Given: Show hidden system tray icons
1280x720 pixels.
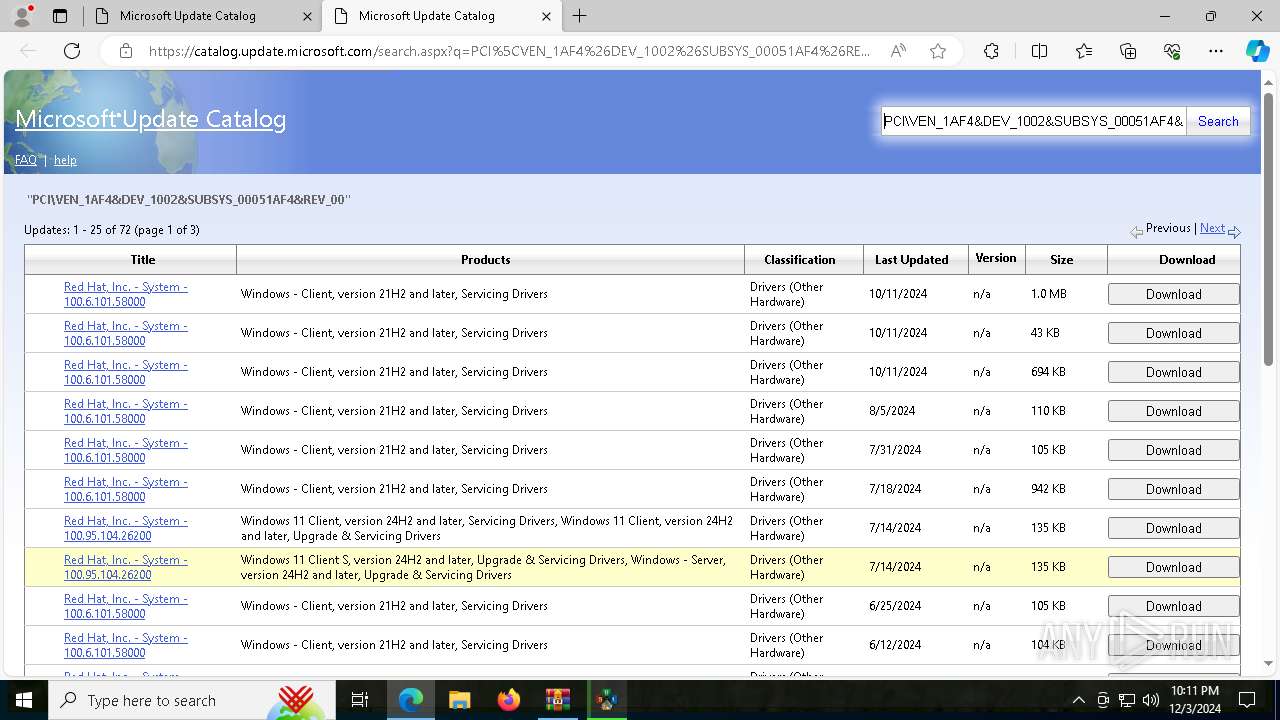Looking at the screenshot, I should pos(1078,700).
